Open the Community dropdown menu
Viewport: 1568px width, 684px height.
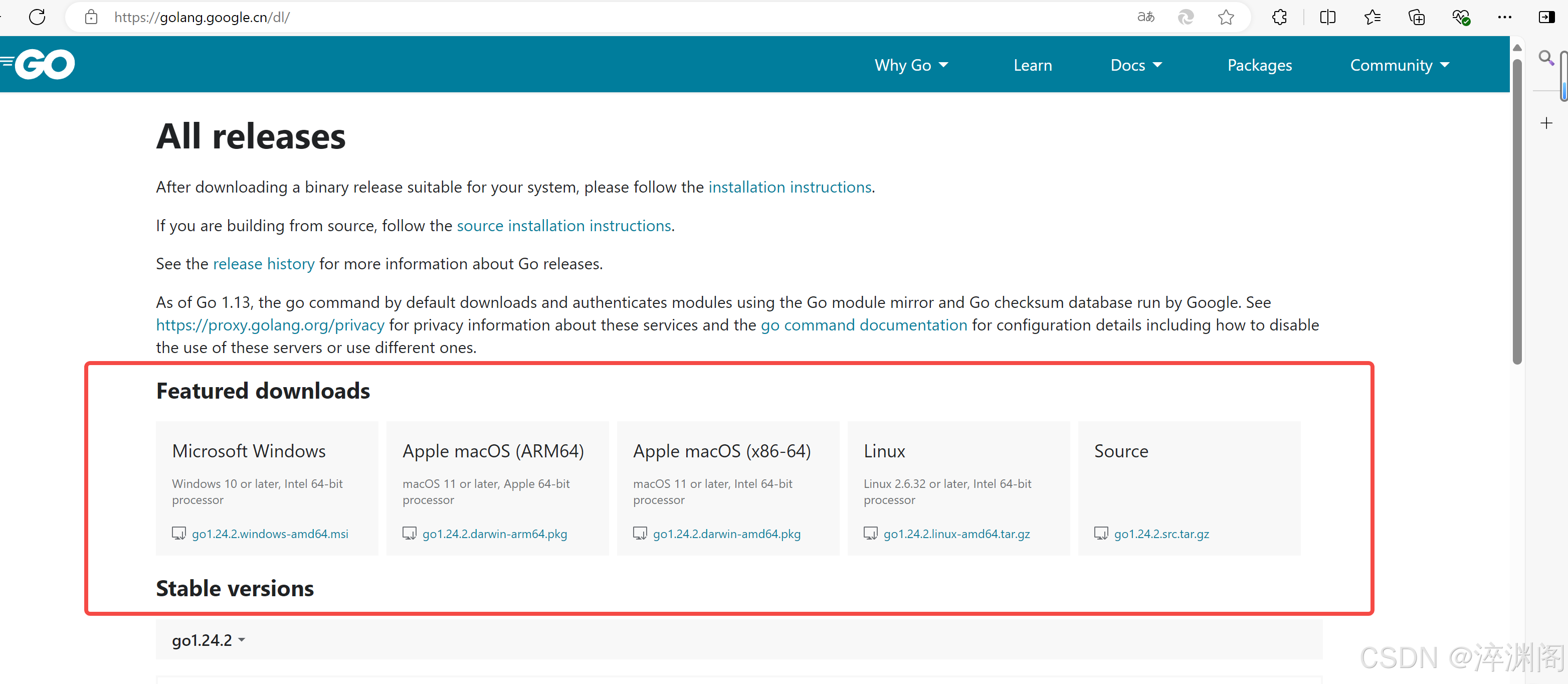pos(1400,65)
